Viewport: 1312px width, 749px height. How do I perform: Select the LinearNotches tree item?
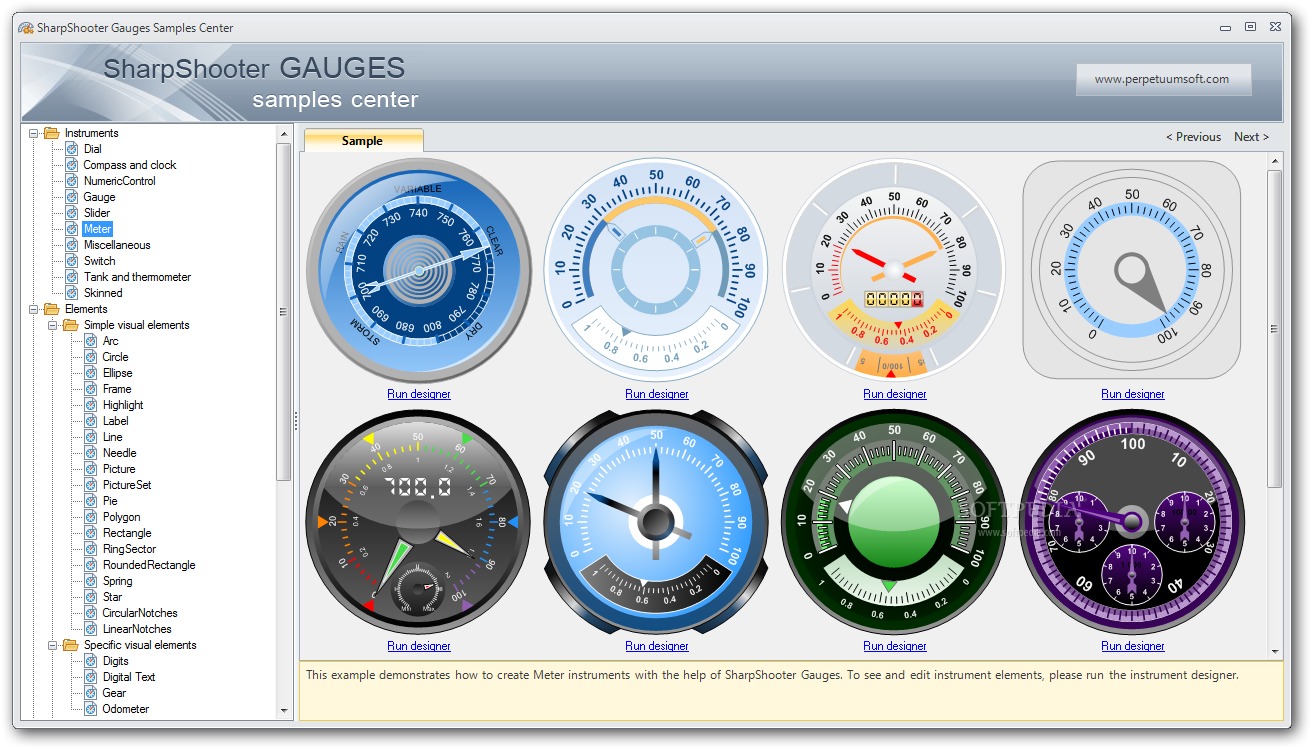click(x=137, y=629)
